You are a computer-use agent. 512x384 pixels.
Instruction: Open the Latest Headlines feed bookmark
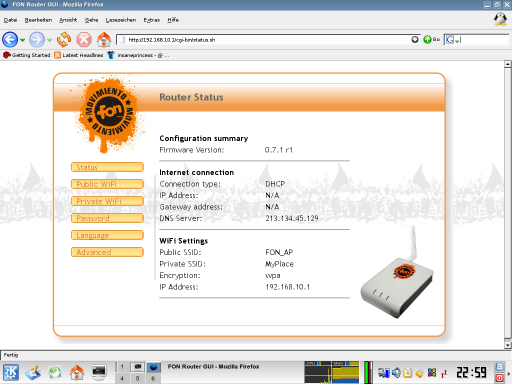79,55
